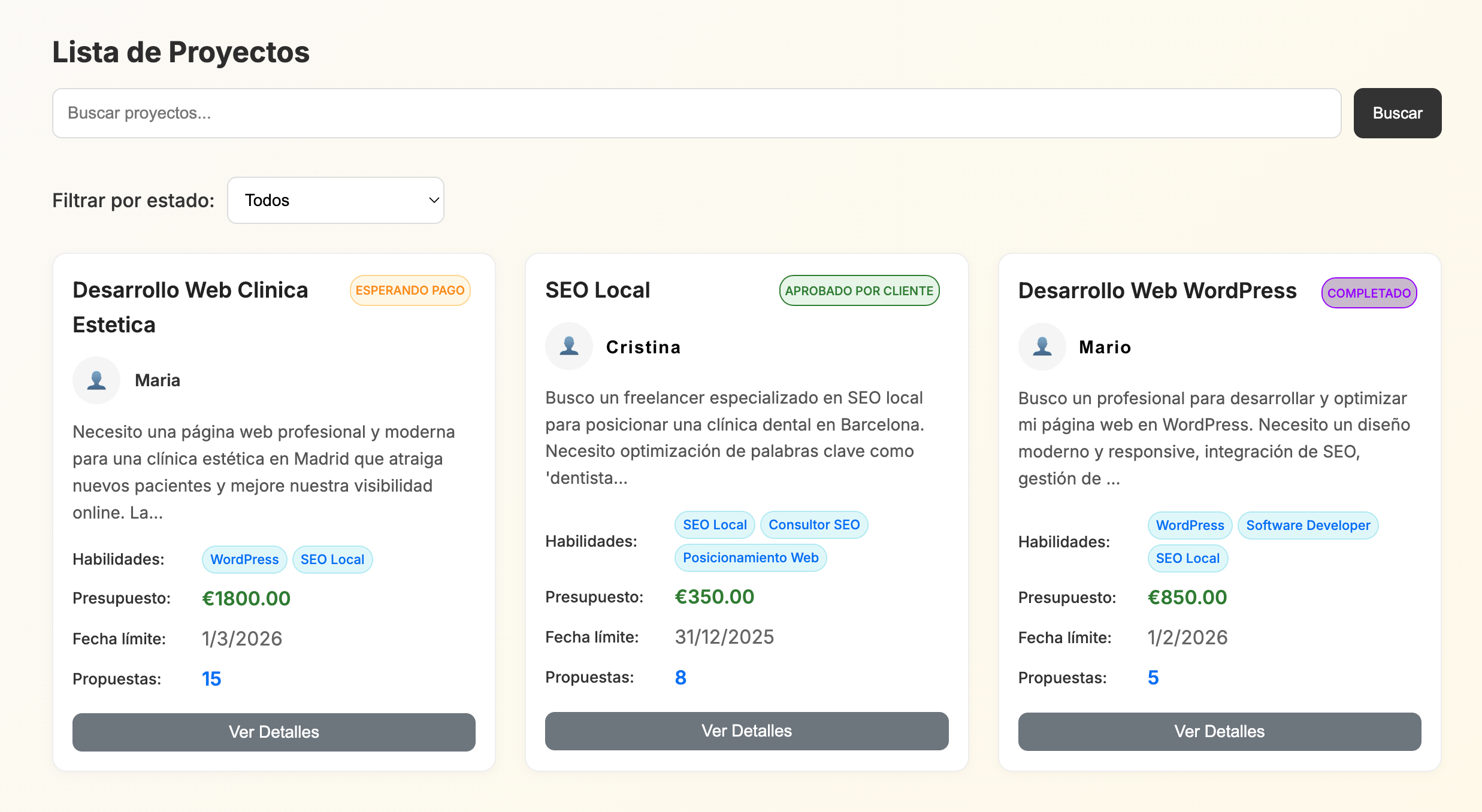Click the APROBADO POR CLIENTE status badge
The height and width of the screenshot is (812, 1482).
[x=859, y=290]
